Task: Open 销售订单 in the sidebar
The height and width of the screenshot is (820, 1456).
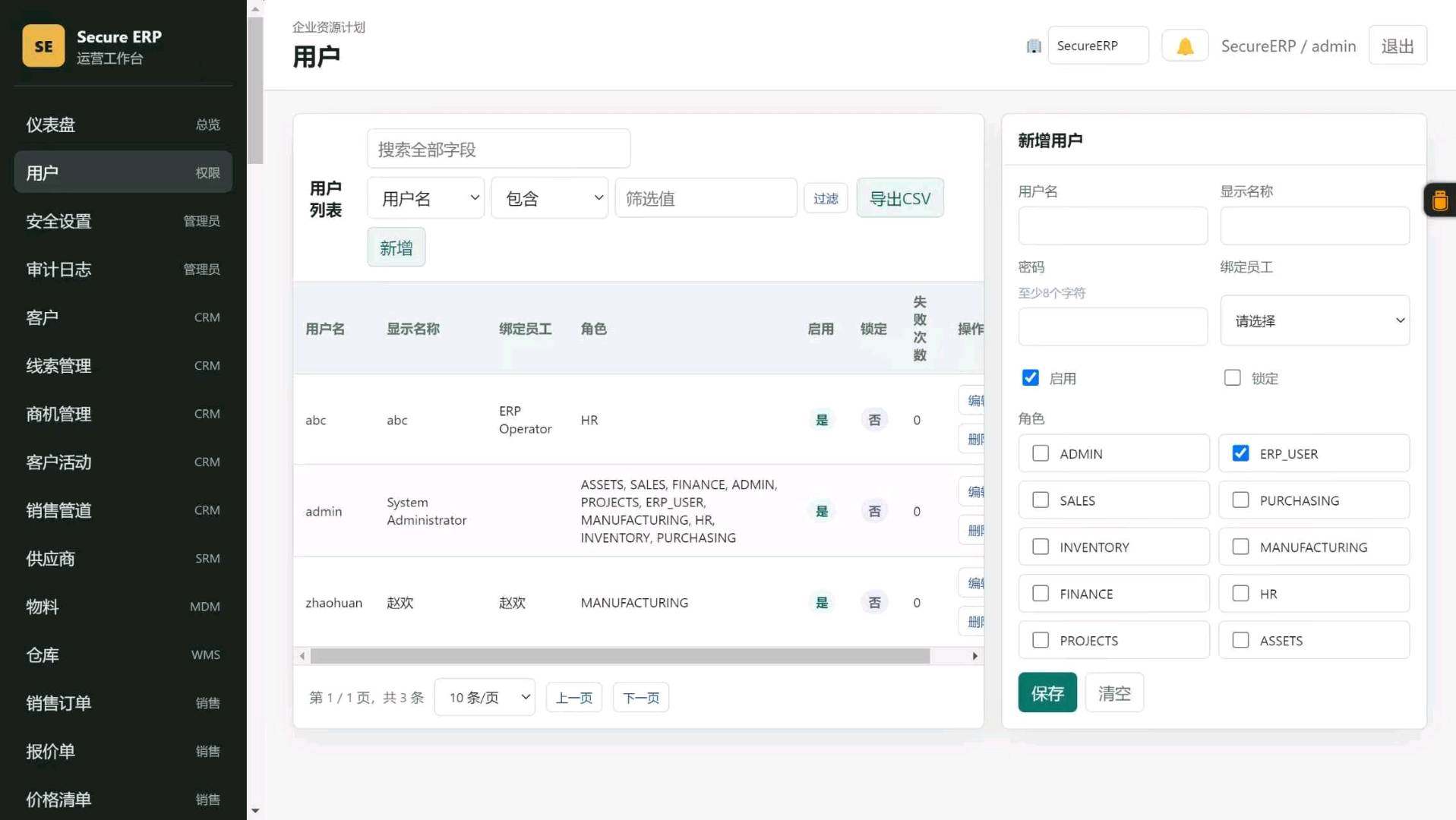Action: pos(123,703)
